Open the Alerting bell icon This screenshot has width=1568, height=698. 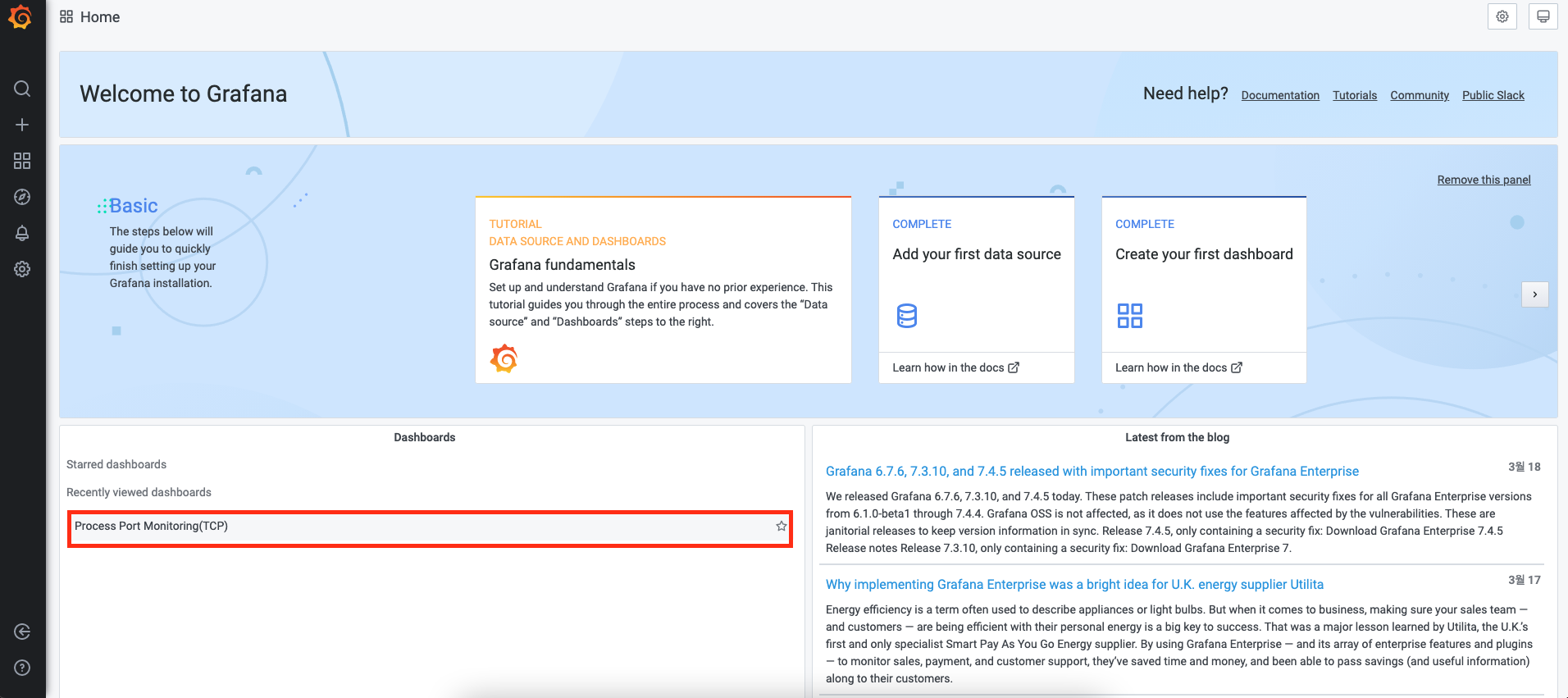[22, 233]
